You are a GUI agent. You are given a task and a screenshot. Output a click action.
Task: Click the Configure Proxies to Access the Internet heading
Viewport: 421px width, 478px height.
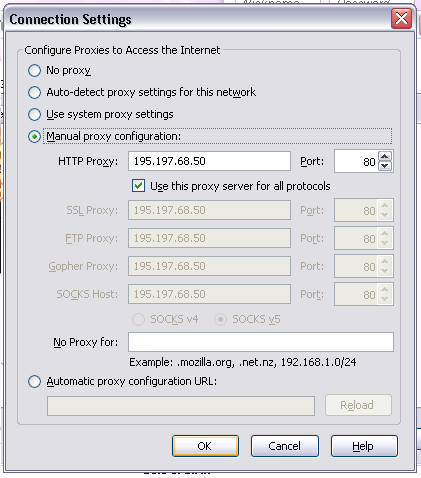pos(122,50)
